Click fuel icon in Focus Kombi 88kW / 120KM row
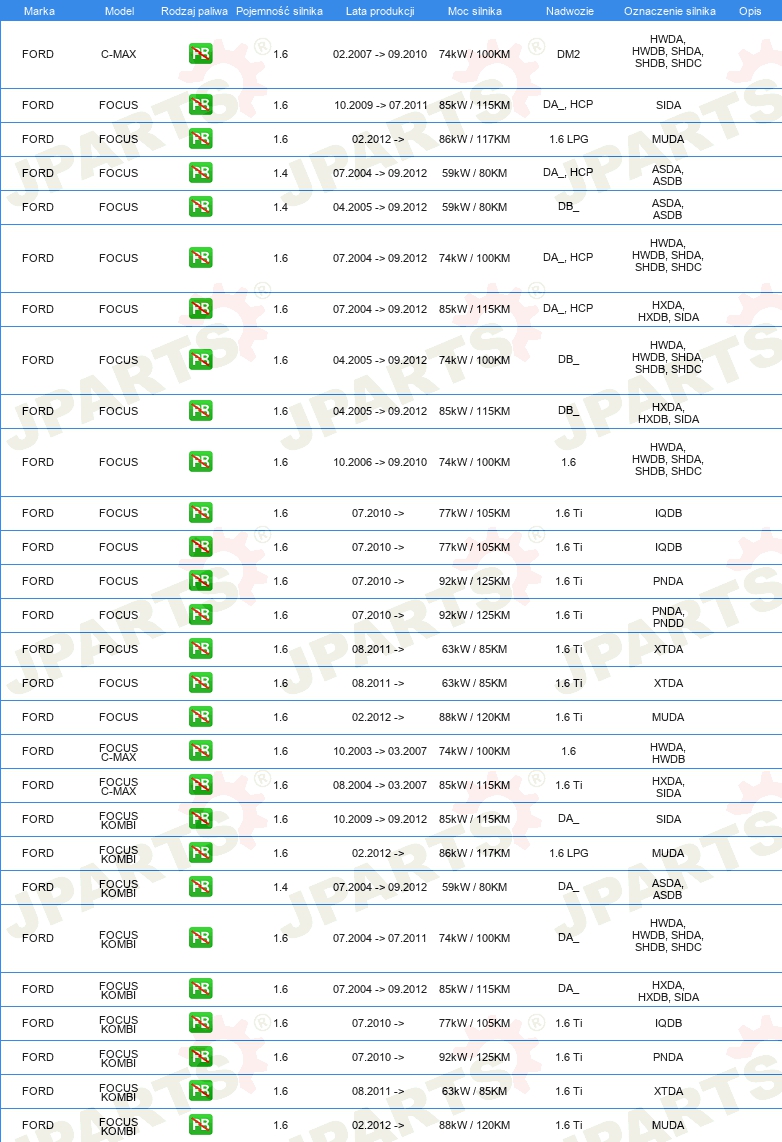The image size is (782, 1142). coord(200,1125)
